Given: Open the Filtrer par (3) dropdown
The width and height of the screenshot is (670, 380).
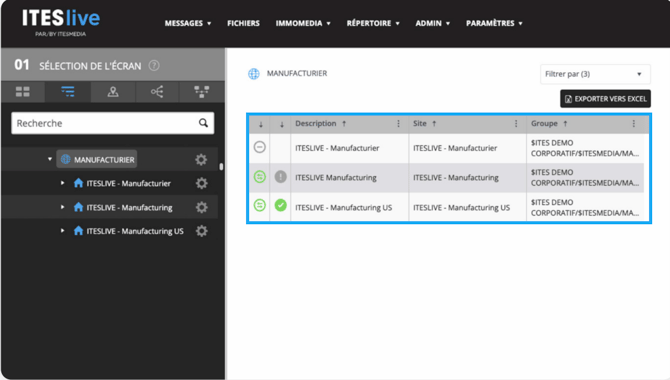Looking at the screenshot, I should pos(595,74).
